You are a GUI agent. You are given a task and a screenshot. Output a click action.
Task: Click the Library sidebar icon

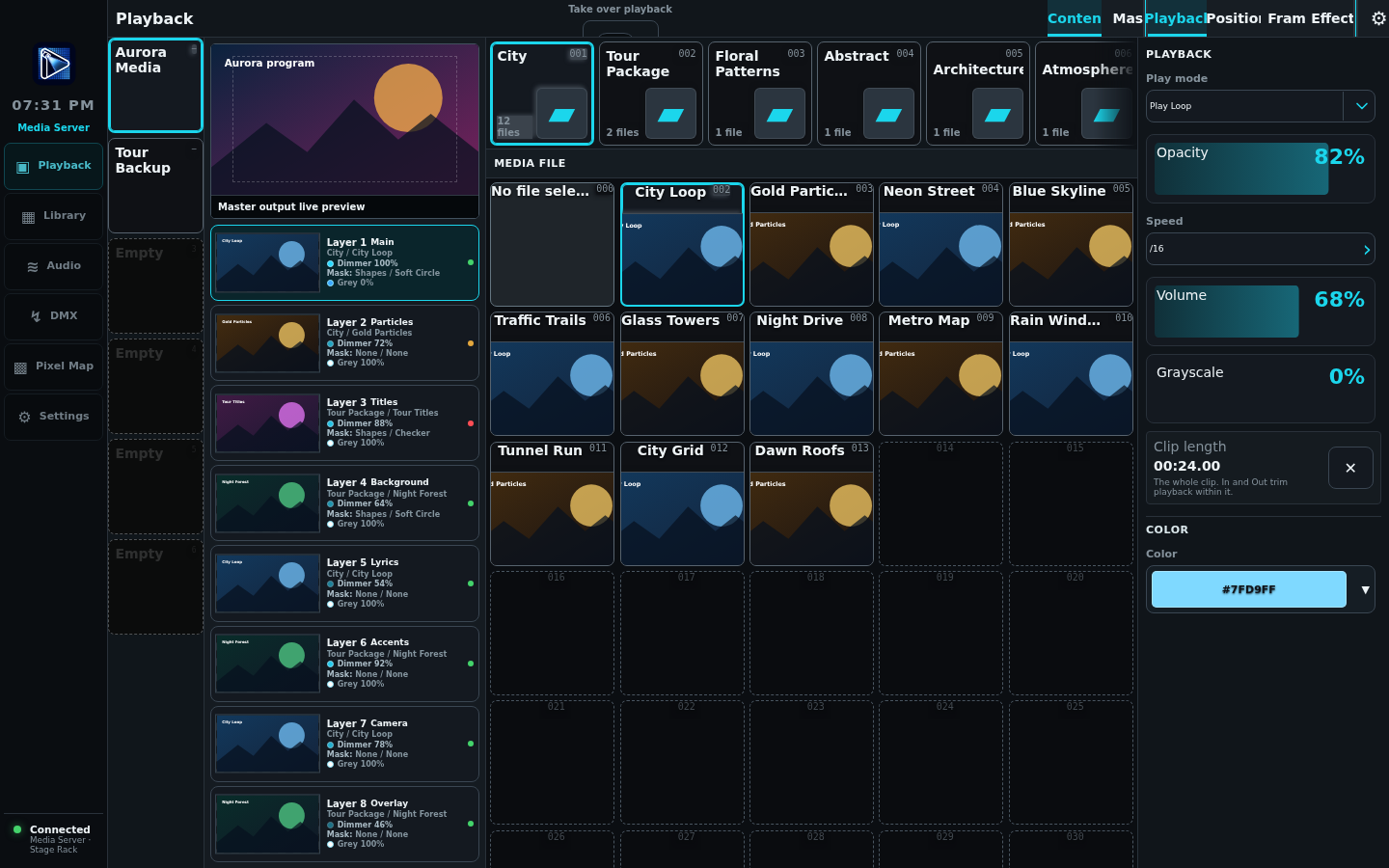click(x=28, y=217)
